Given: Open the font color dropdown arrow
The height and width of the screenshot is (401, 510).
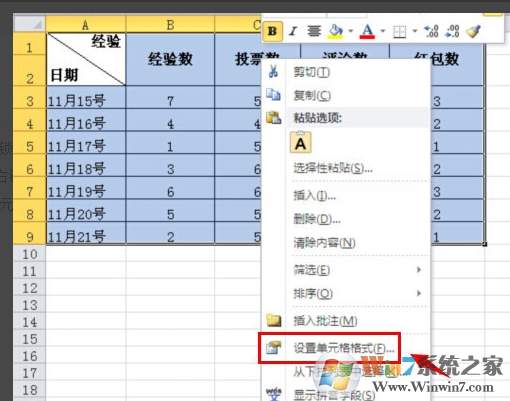Looking at the screenshot, I should pyautogui.click(x=383, y=31).
